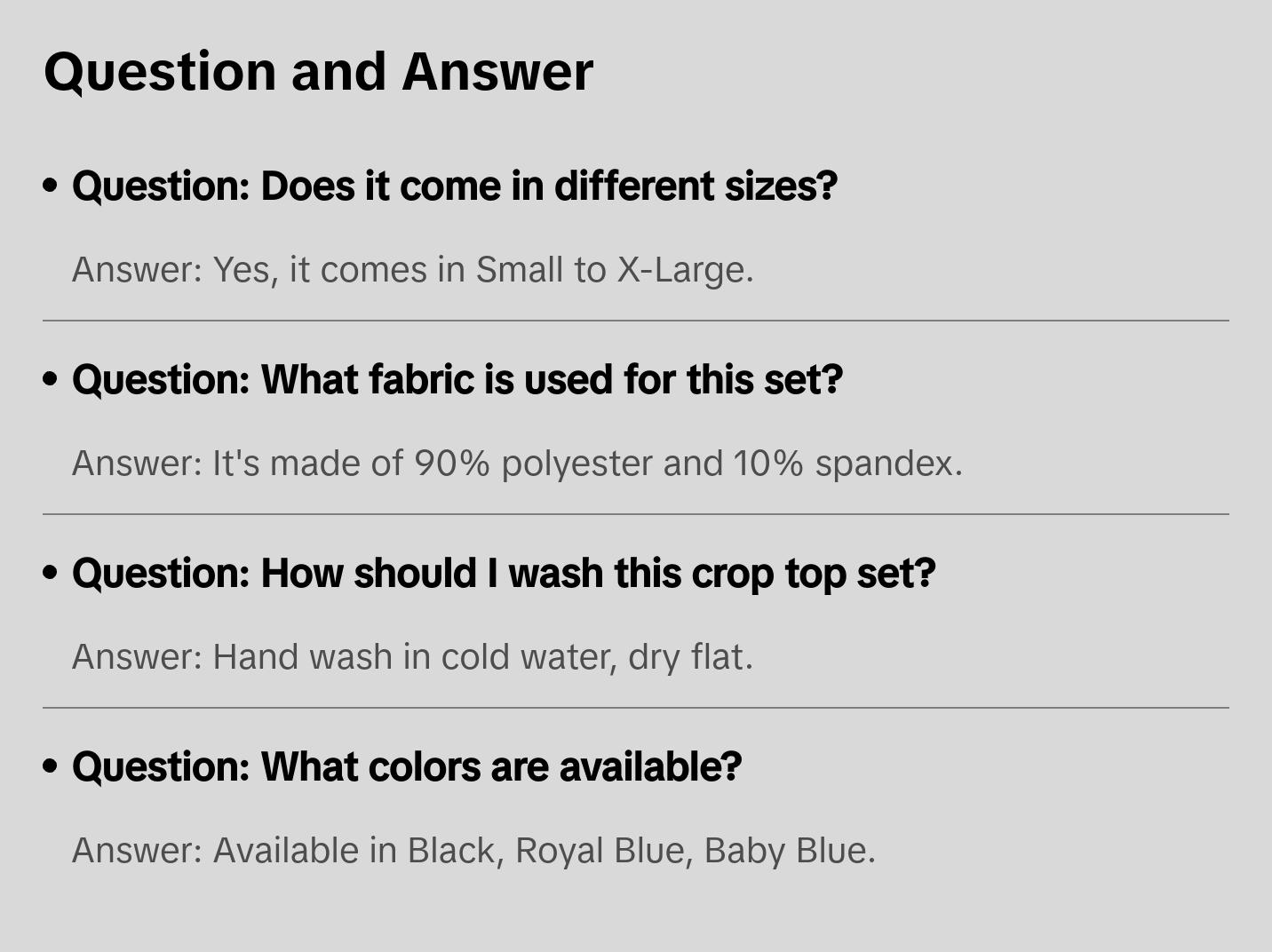Click "X-Large" in the sizes answer
This screenshot has width=1272, height=952.
point(682,270)
